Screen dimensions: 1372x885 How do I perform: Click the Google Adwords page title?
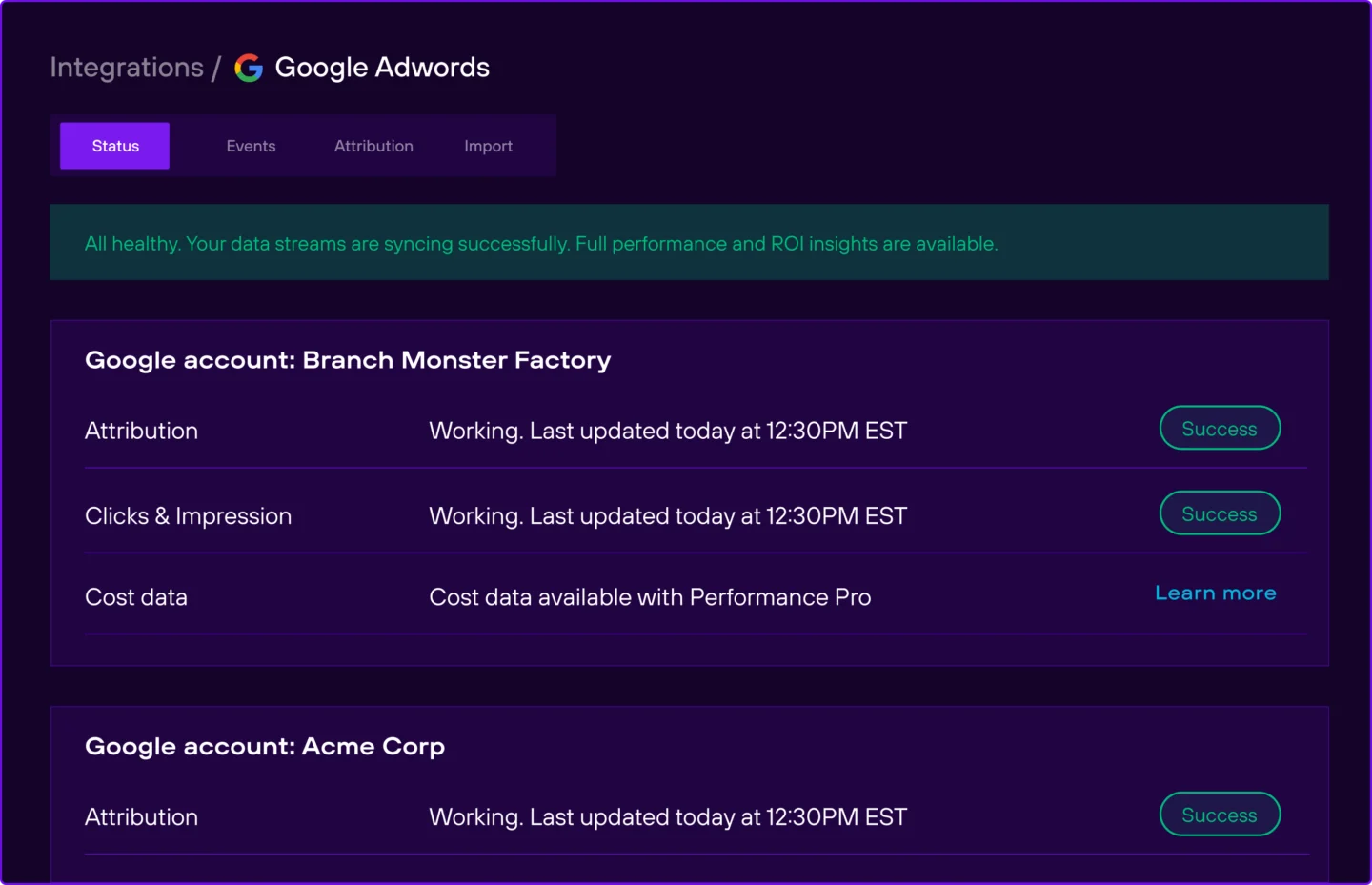tap(382, 68)
